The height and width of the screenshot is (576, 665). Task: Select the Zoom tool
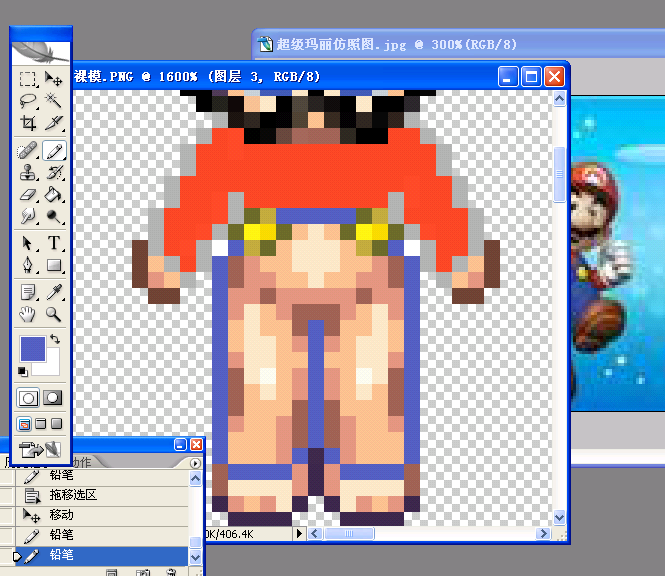tap(54, 314)
